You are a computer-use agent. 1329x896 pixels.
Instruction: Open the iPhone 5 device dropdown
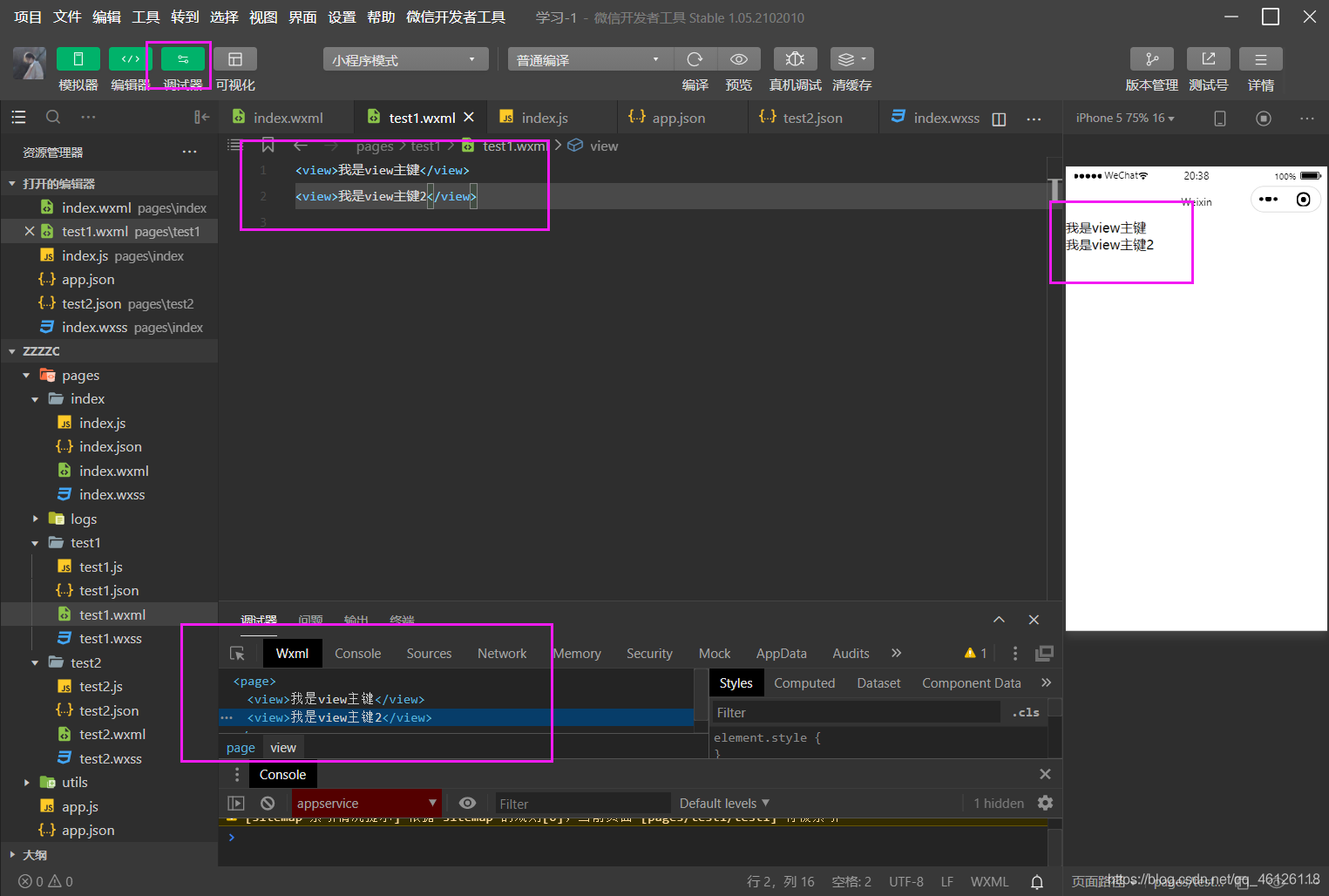coord(1124,118)
